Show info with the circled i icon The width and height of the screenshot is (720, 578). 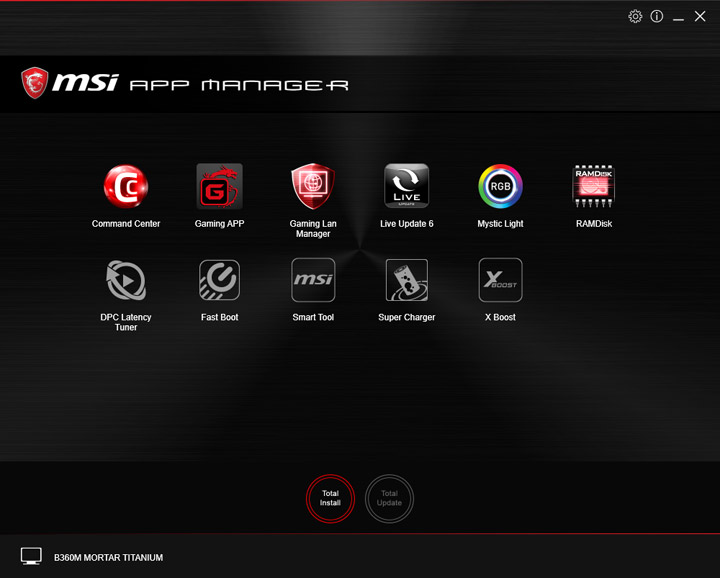click(657, 17)
